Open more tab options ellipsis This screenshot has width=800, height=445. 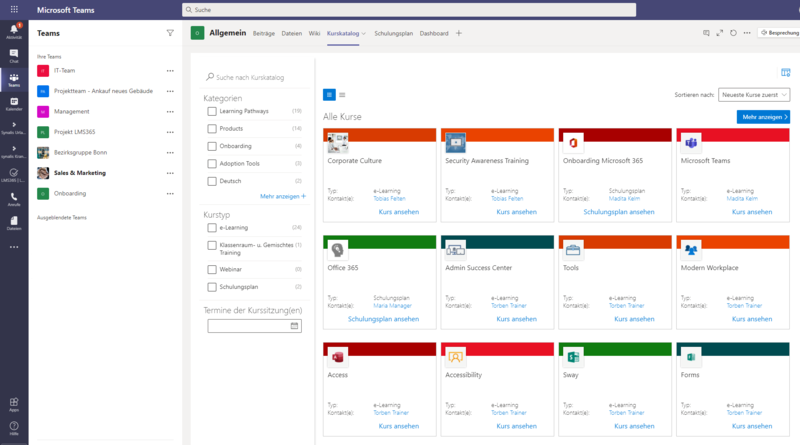click(747, 33)
